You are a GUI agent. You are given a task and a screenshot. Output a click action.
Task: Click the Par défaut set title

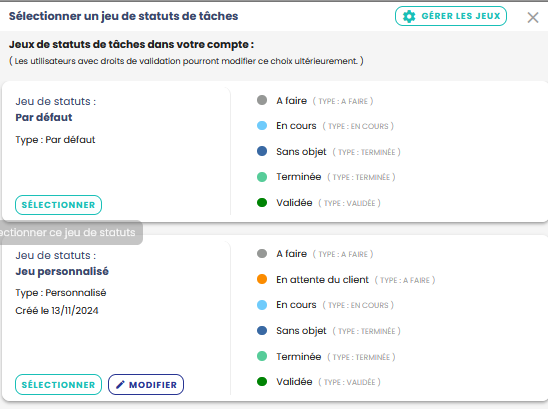click(44, 117)
